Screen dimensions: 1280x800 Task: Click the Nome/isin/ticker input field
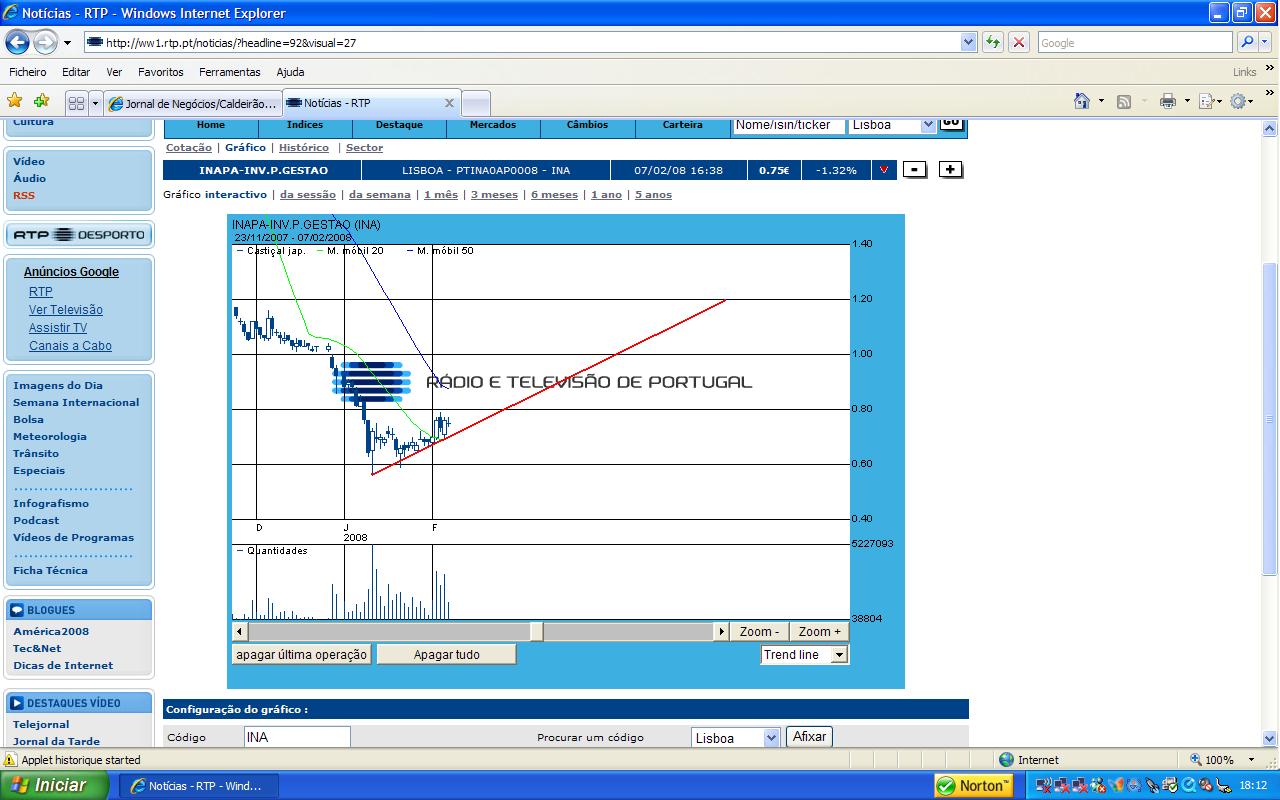tap(788, 125)
